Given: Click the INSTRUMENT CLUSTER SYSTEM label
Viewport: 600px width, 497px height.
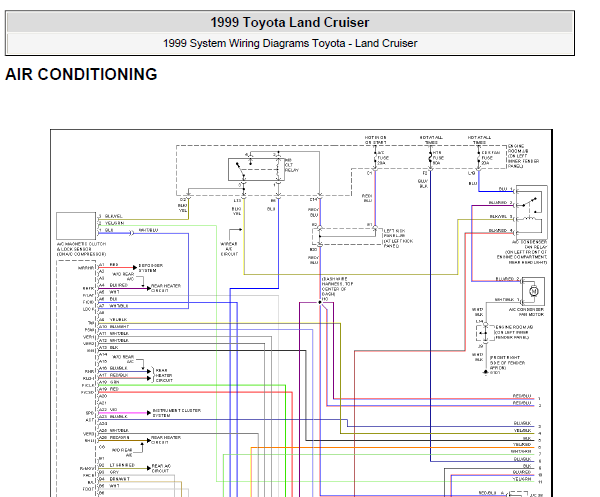Looking at the screenshot, I should [176, 413].
